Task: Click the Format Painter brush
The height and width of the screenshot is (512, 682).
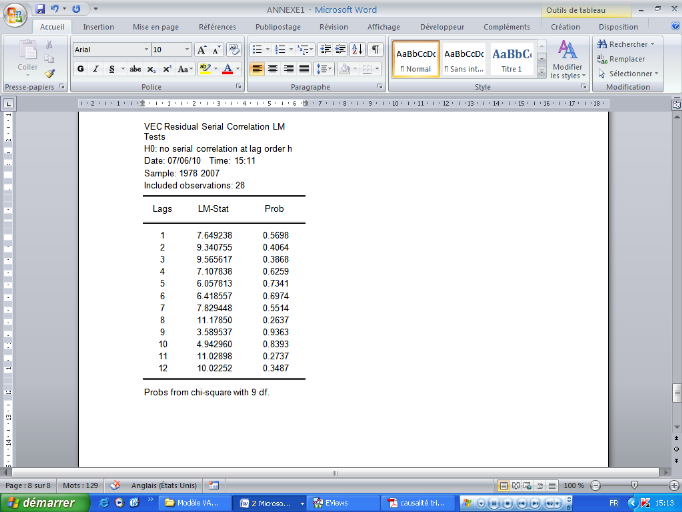Action: coord(51,73)
